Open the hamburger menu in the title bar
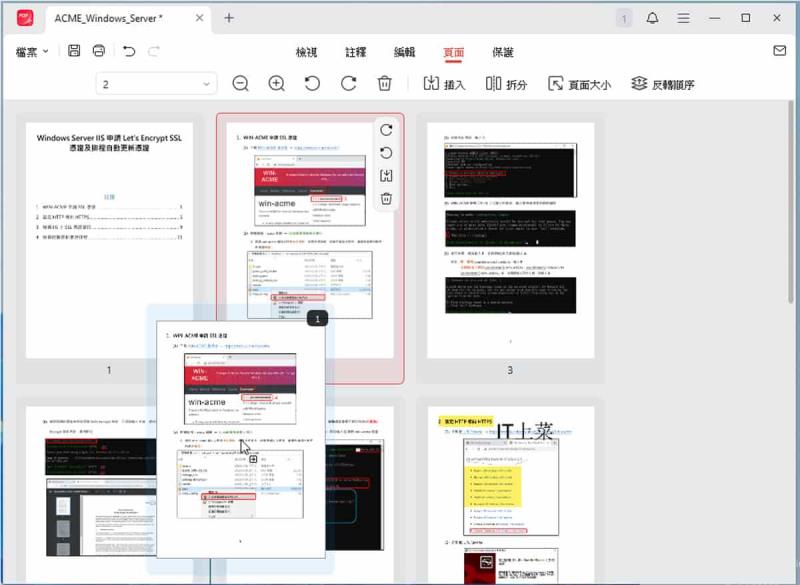This screenshot has height=585, width=800. 683,18
